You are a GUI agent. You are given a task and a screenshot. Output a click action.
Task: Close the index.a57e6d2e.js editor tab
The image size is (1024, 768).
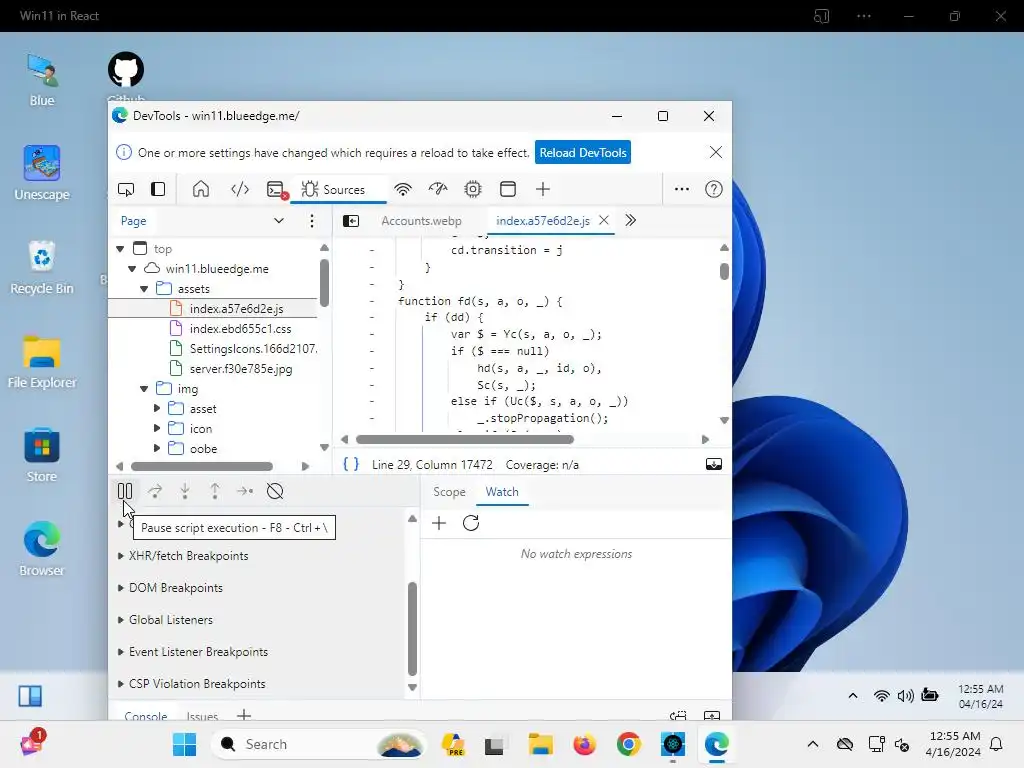click(604, 220)
